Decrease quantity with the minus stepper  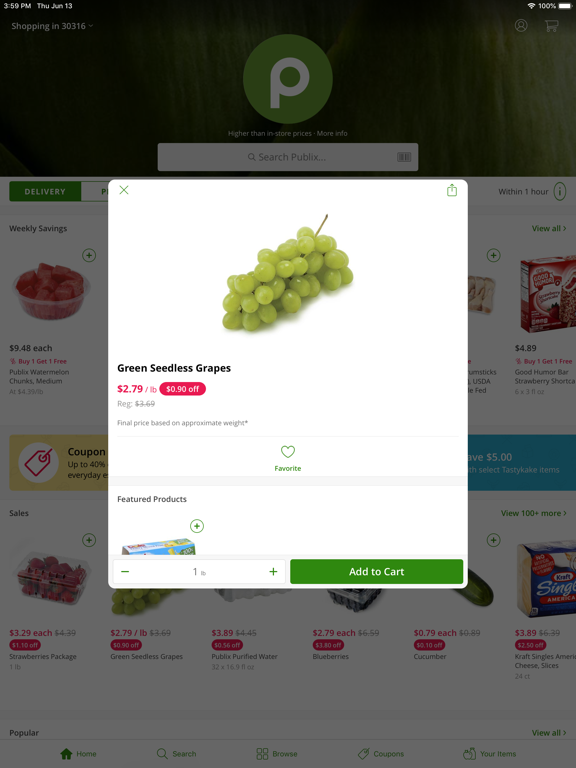[x=125, y=572]
